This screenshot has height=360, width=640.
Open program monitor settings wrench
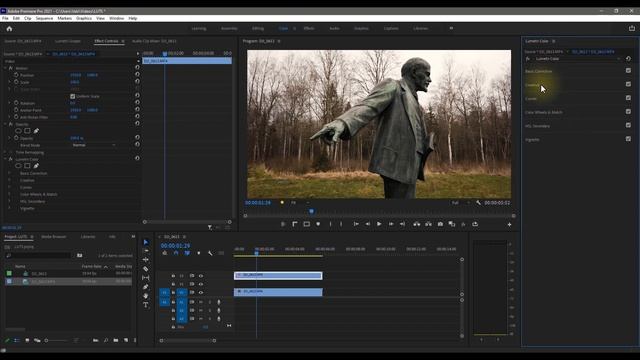pyautogui.click(x=478, y=202)
